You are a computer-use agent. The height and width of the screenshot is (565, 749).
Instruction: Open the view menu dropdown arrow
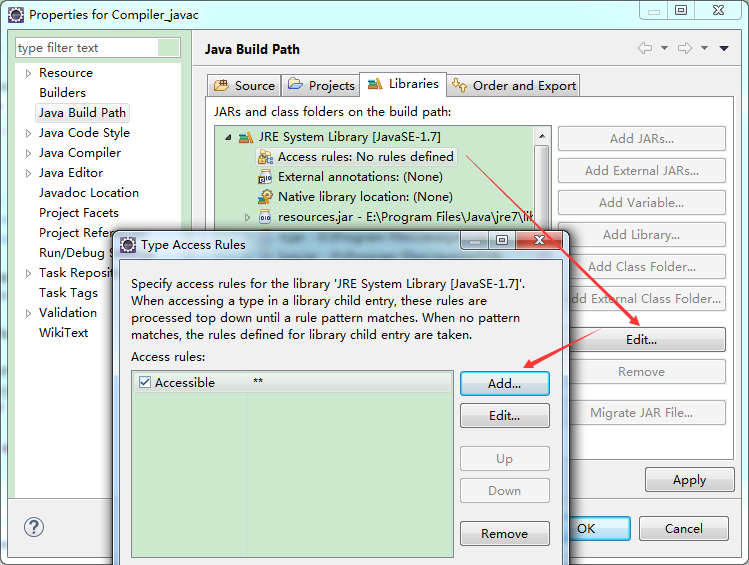coord(724,48)
